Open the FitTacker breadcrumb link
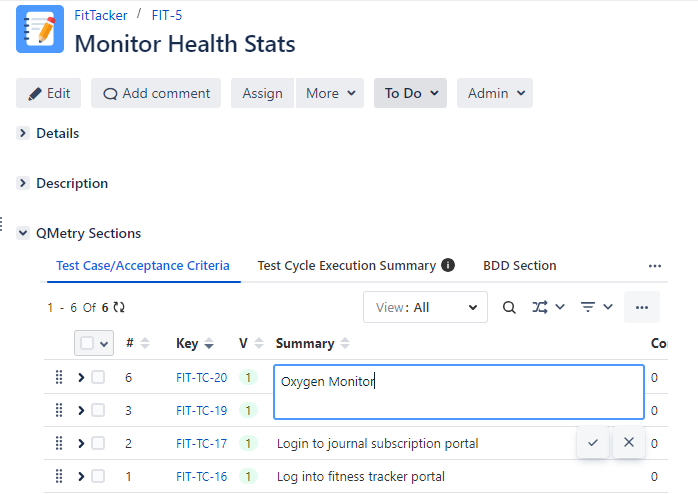 pyautogui.click(x=101, y=15)
